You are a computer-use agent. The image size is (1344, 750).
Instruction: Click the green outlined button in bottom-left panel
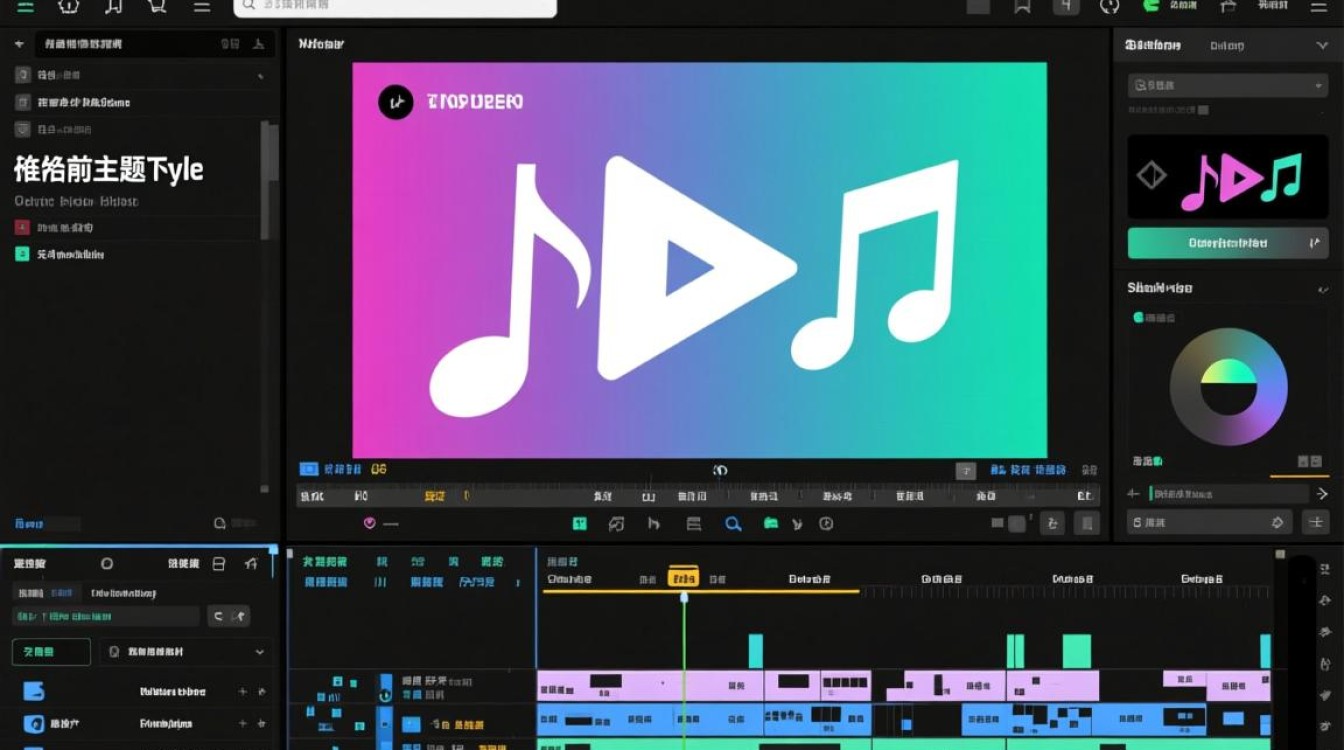(x=51, y=652)
